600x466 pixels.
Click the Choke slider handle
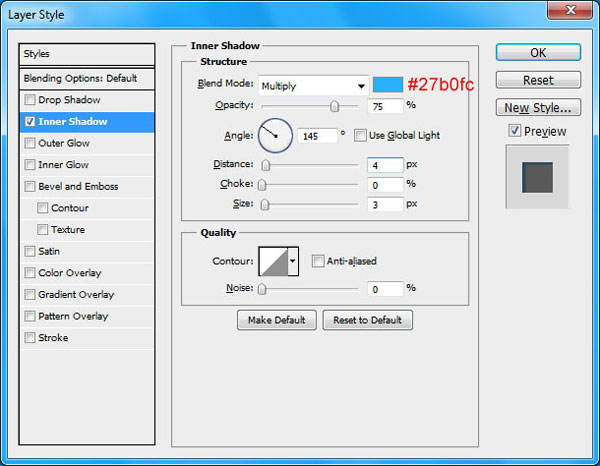coord(262,185)
